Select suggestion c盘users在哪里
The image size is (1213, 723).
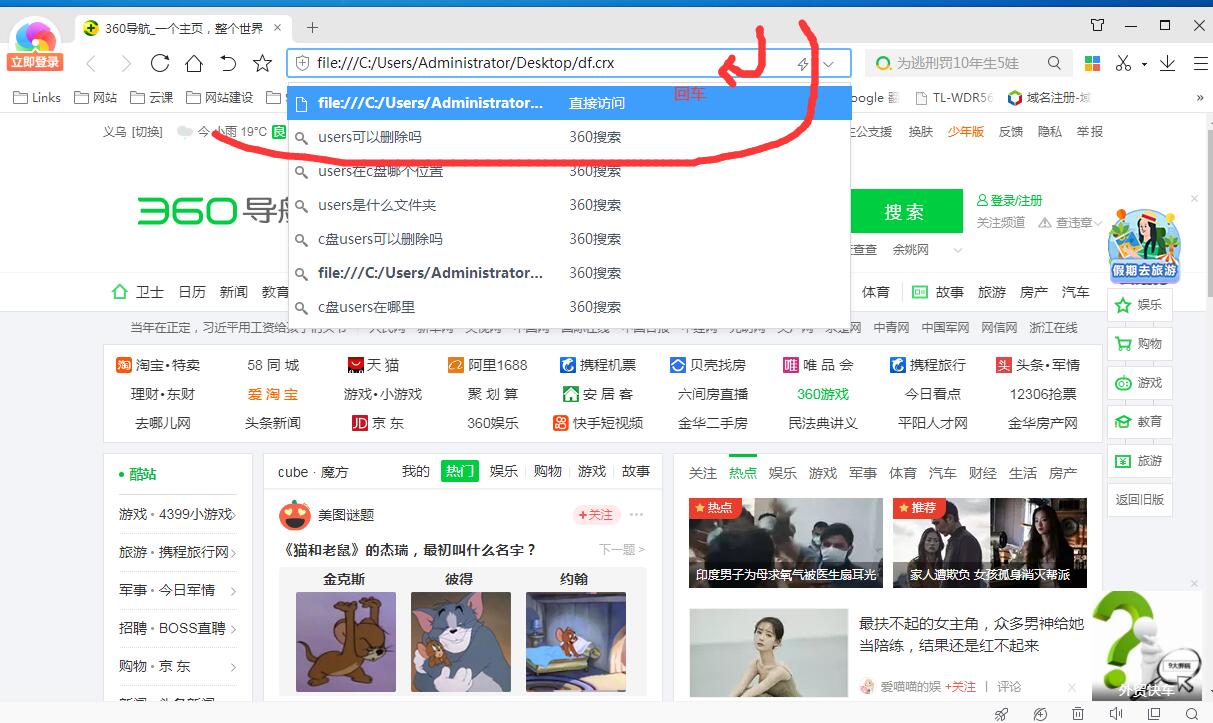569,307
